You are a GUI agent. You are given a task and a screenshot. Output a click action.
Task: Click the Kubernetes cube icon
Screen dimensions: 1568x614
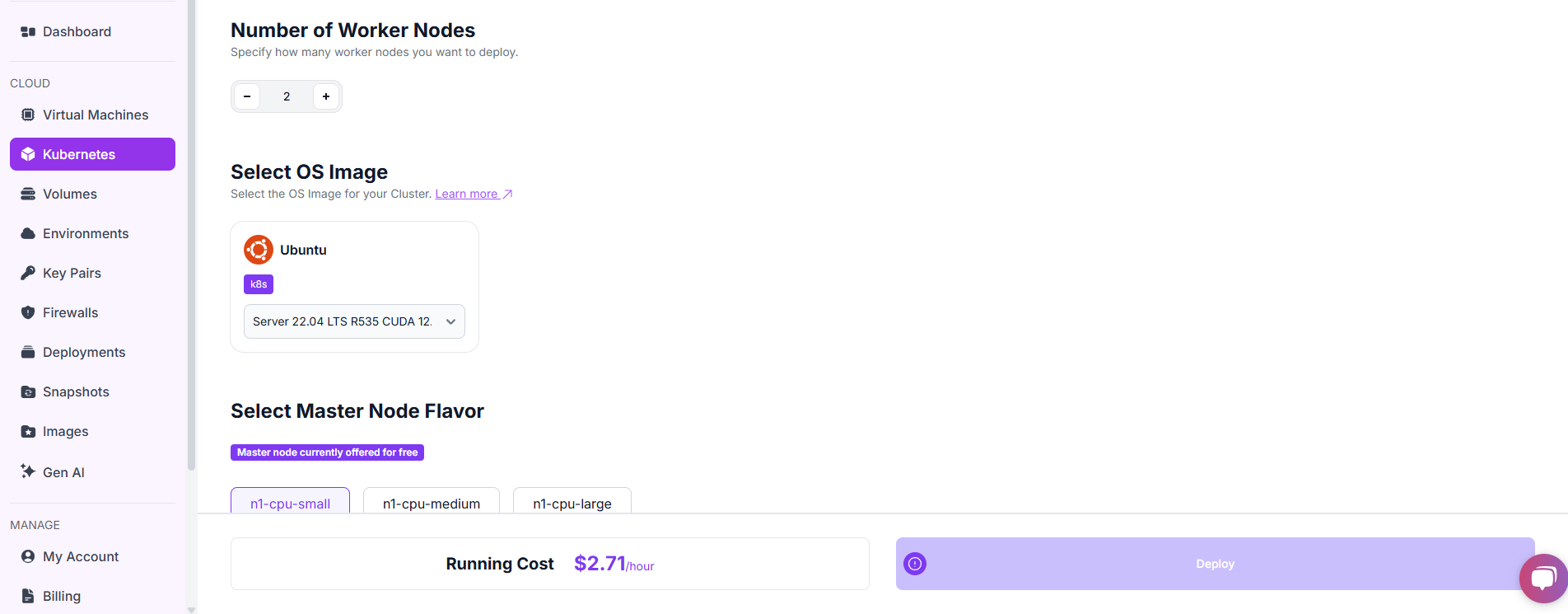[x=28, y=154]
